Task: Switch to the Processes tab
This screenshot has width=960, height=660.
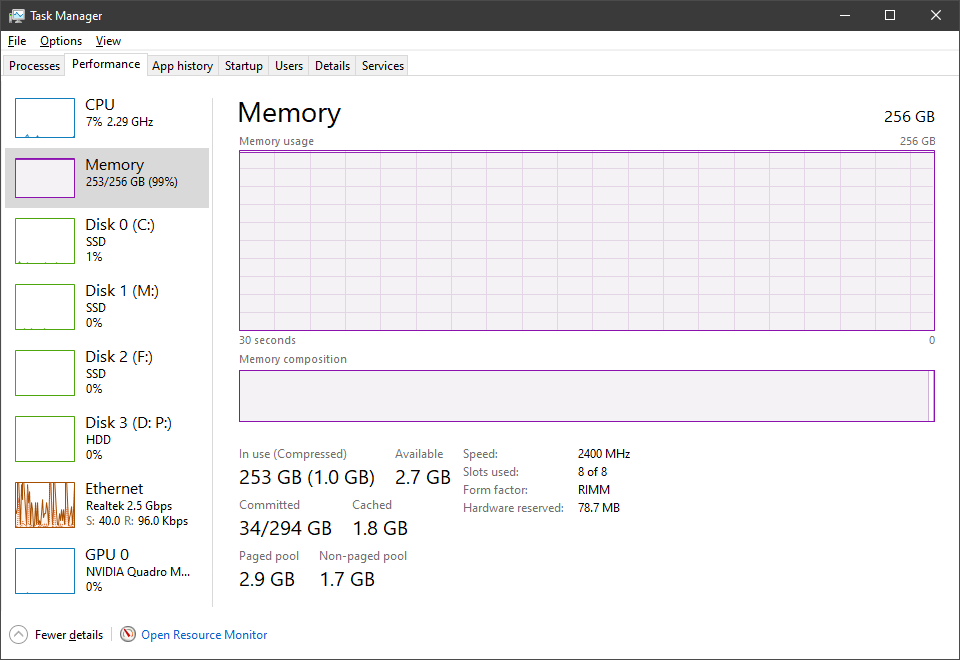Action: tap(34, 66)
